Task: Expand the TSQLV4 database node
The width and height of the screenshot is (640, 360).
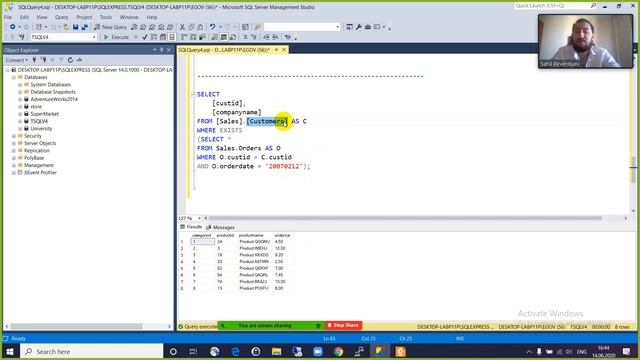Action: pos(20,121)
